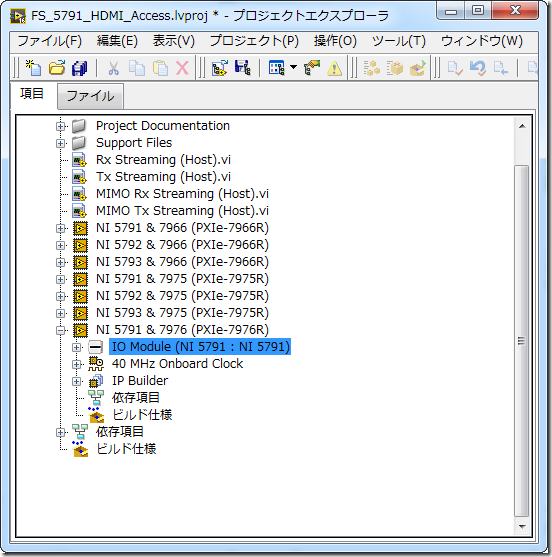Click the IO Module card icon
The height and width of the screenshot is (557, 552).
(96, 347)
